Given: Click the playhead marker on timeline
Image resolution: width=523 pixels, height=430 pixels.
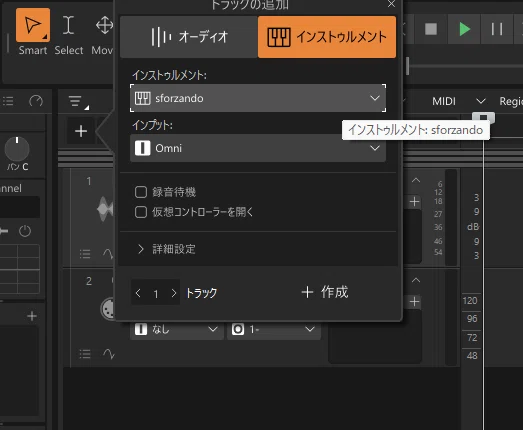Looking at the screenshot, I should click(483, 117).
